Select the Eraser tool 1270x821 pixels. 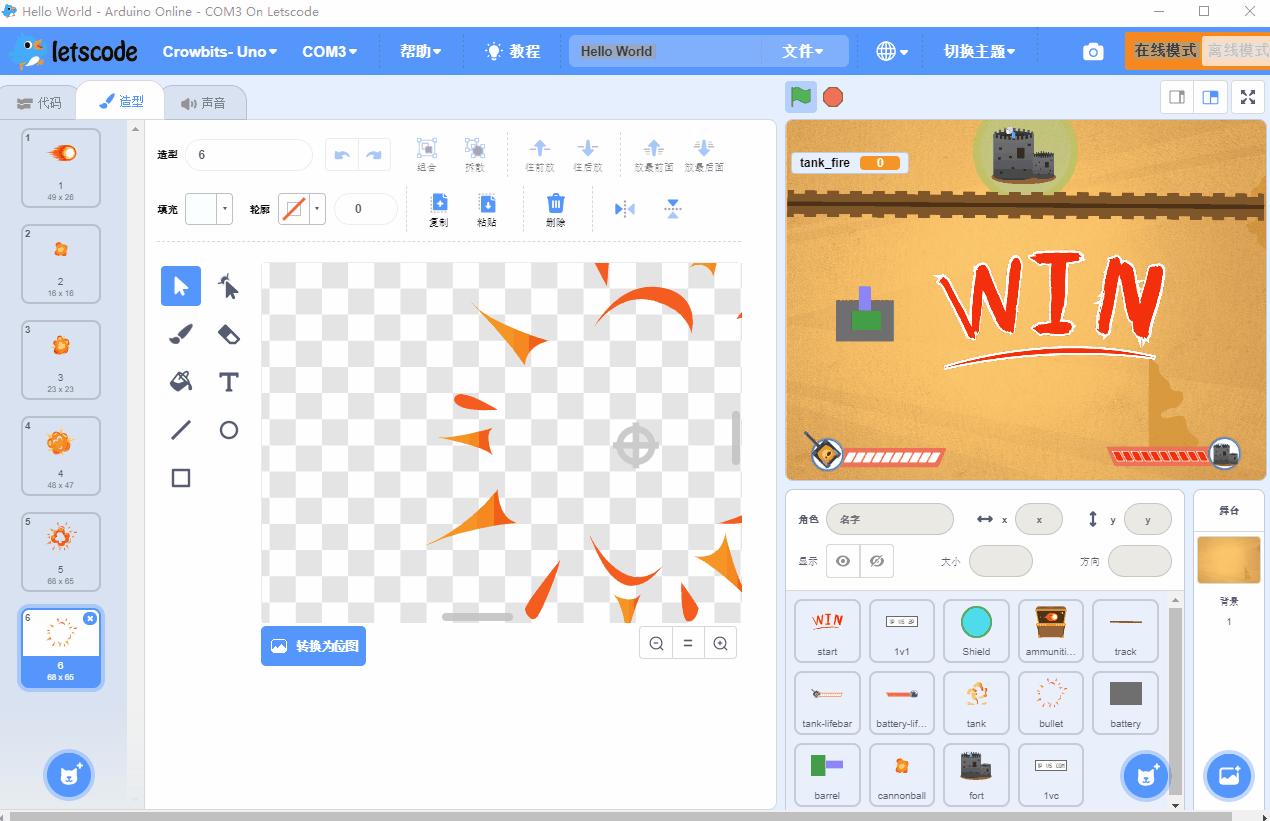pos(229,334)
